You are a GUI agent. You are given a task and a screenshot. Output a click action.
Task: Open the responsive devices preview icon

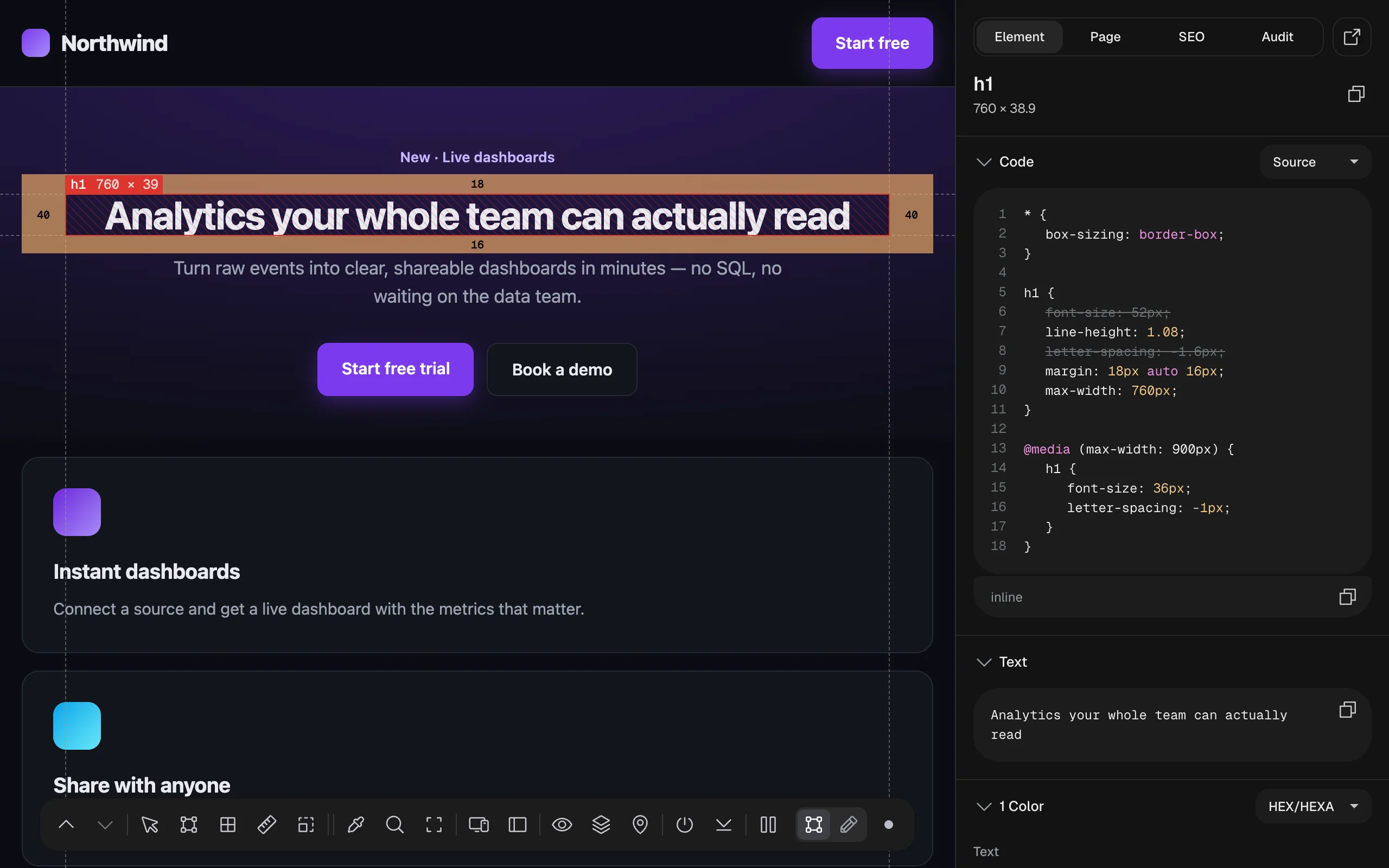coord(479,825)
